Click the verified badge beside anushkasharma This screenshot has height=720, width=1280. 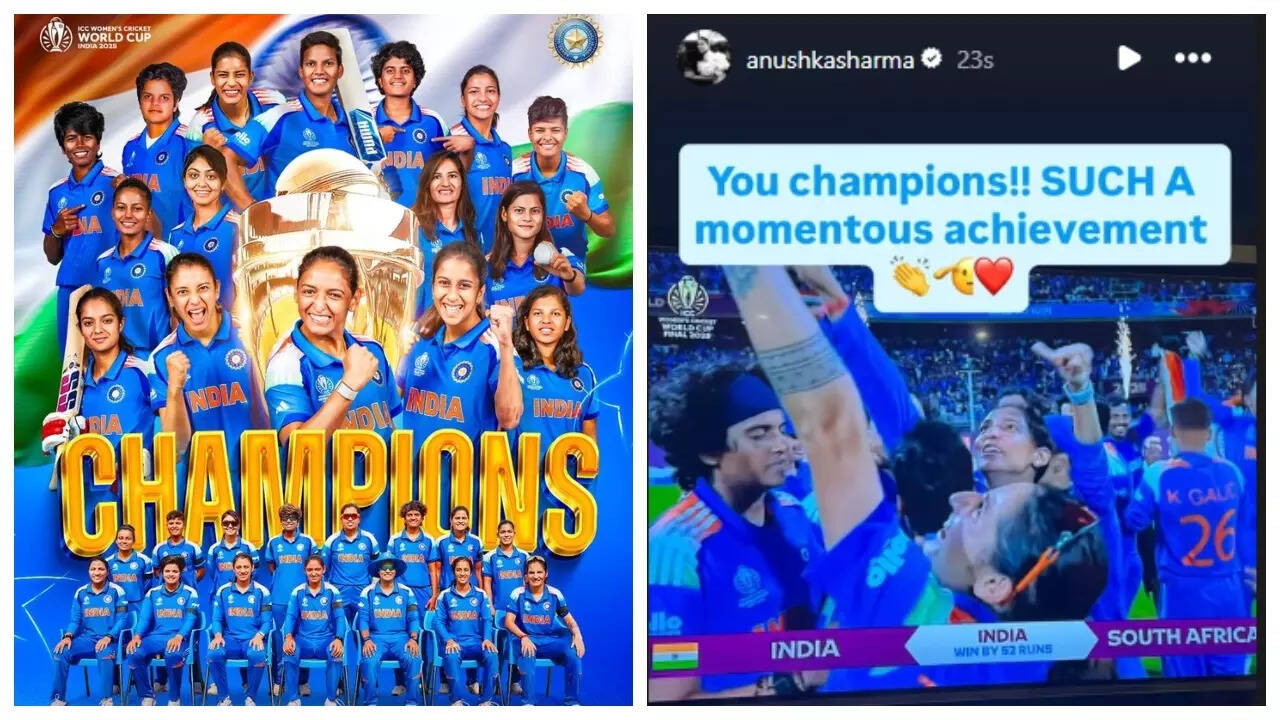pyautogui.click(x=931, y=59)
